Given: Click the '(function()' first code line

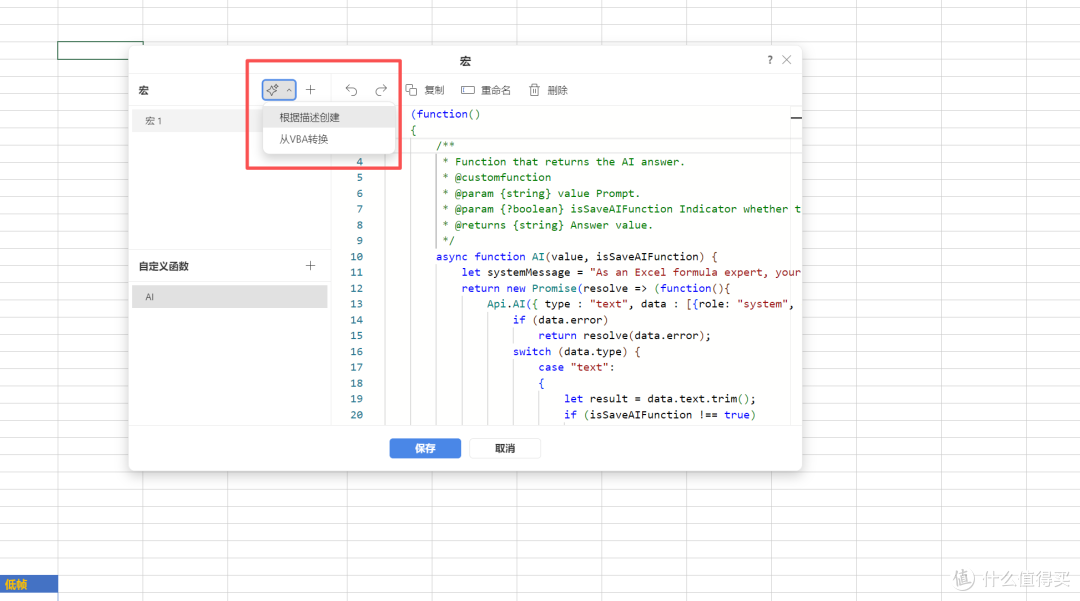Looking at the screenshot, I should 445,114.
